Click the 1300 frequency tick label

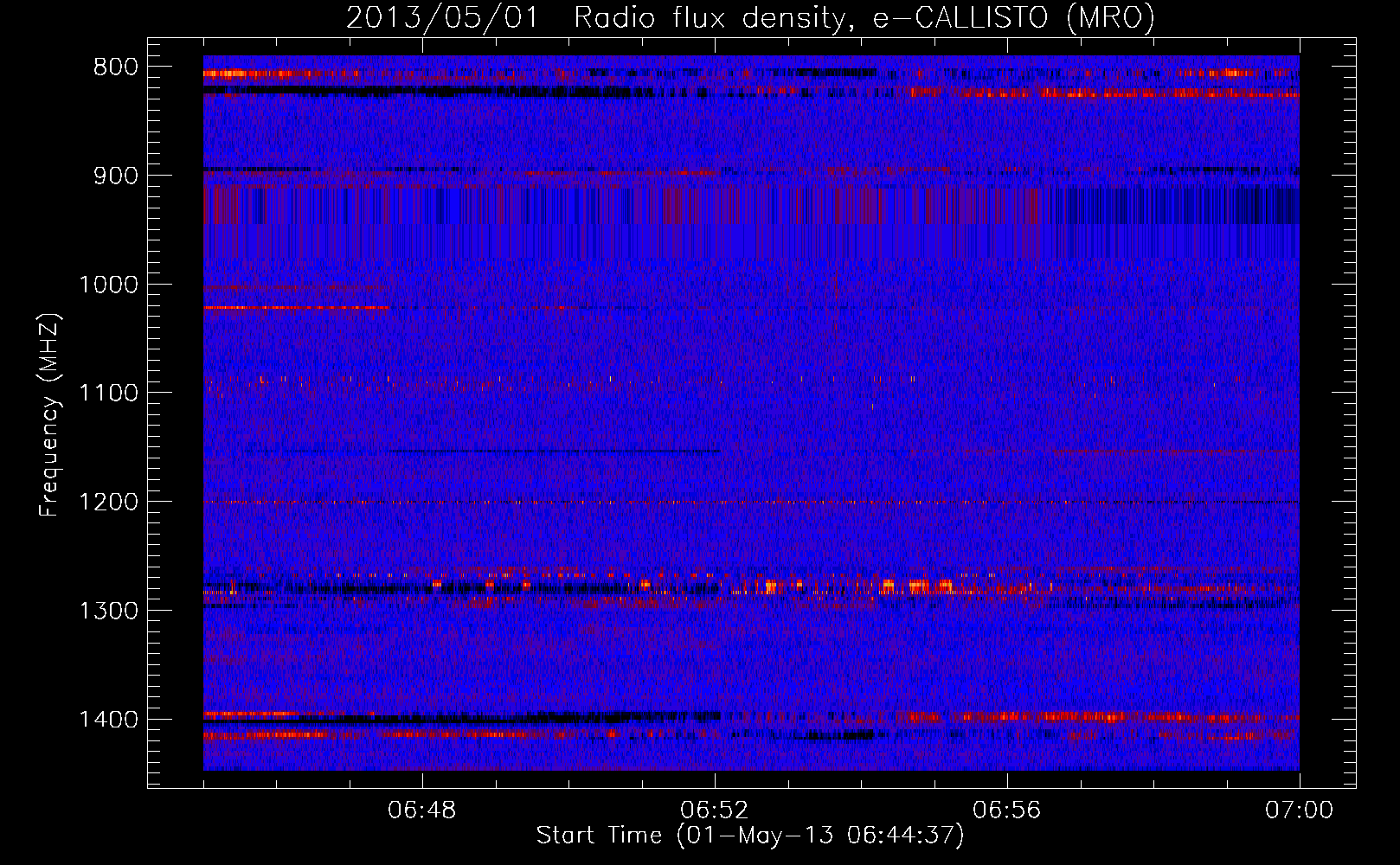click(x=108, y=611)
